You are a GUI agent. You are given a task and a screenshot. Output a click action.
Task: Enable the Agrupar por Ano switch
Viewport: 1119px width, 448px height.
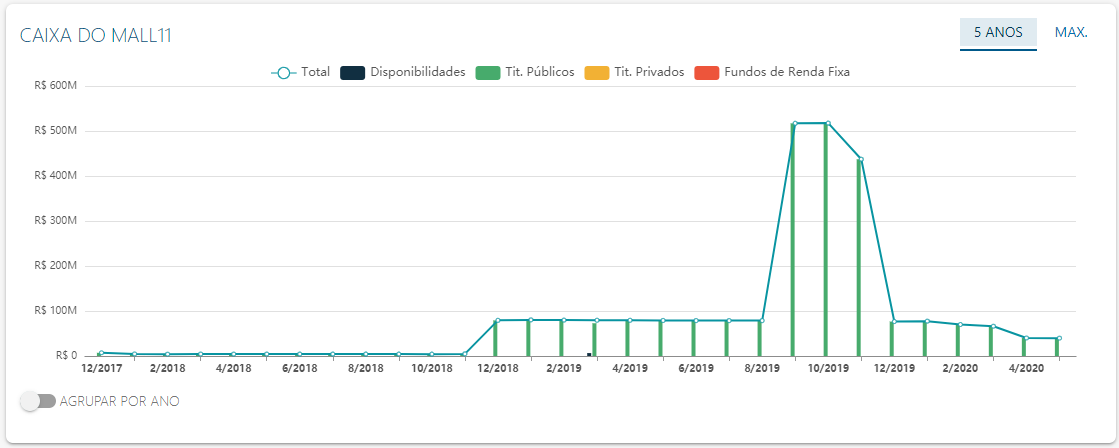pyautogui.click(x=39, y=402)
